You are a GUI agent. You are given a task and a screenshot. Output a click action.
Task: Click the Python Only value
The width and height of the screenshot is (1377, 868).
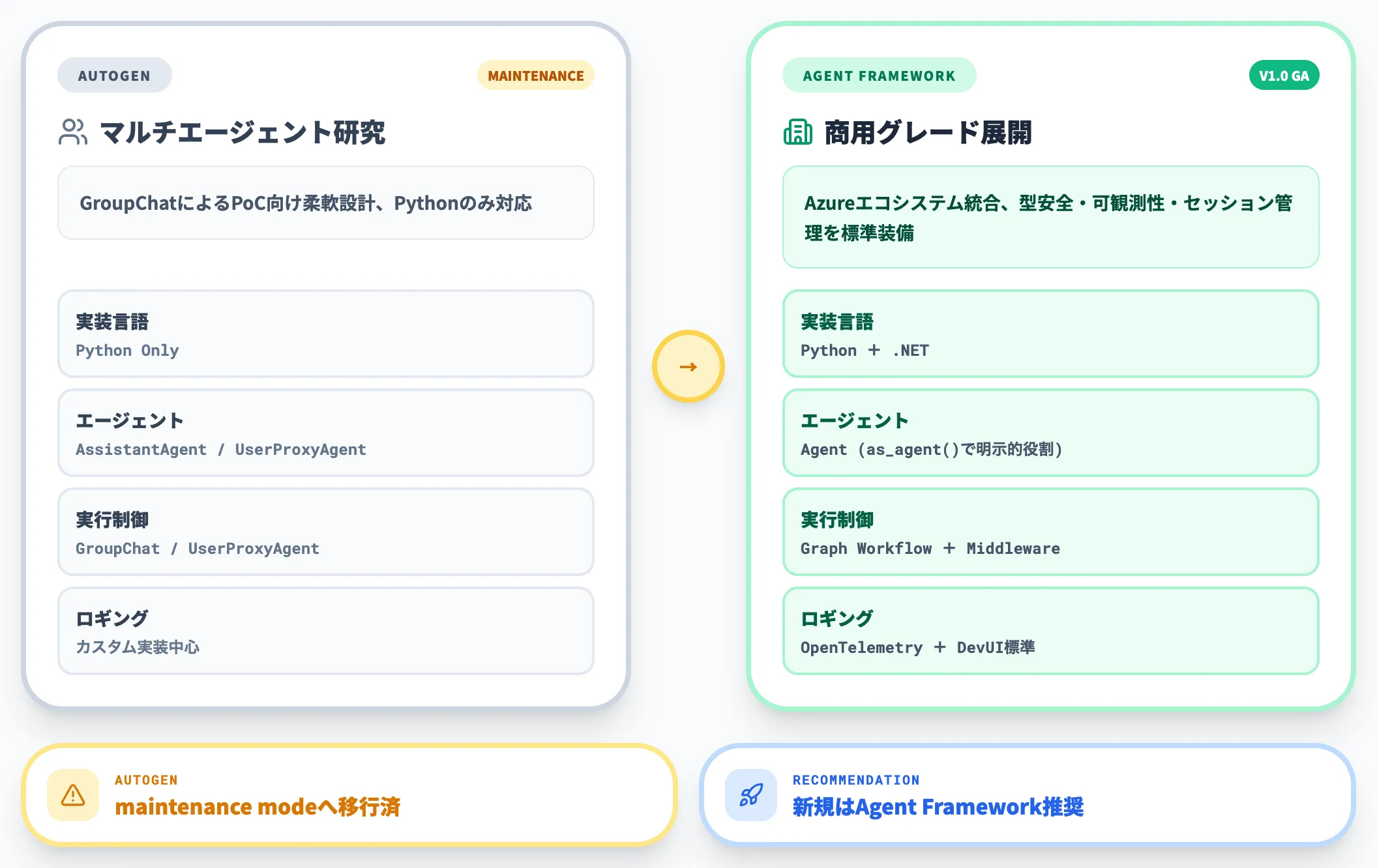[127, 351]
